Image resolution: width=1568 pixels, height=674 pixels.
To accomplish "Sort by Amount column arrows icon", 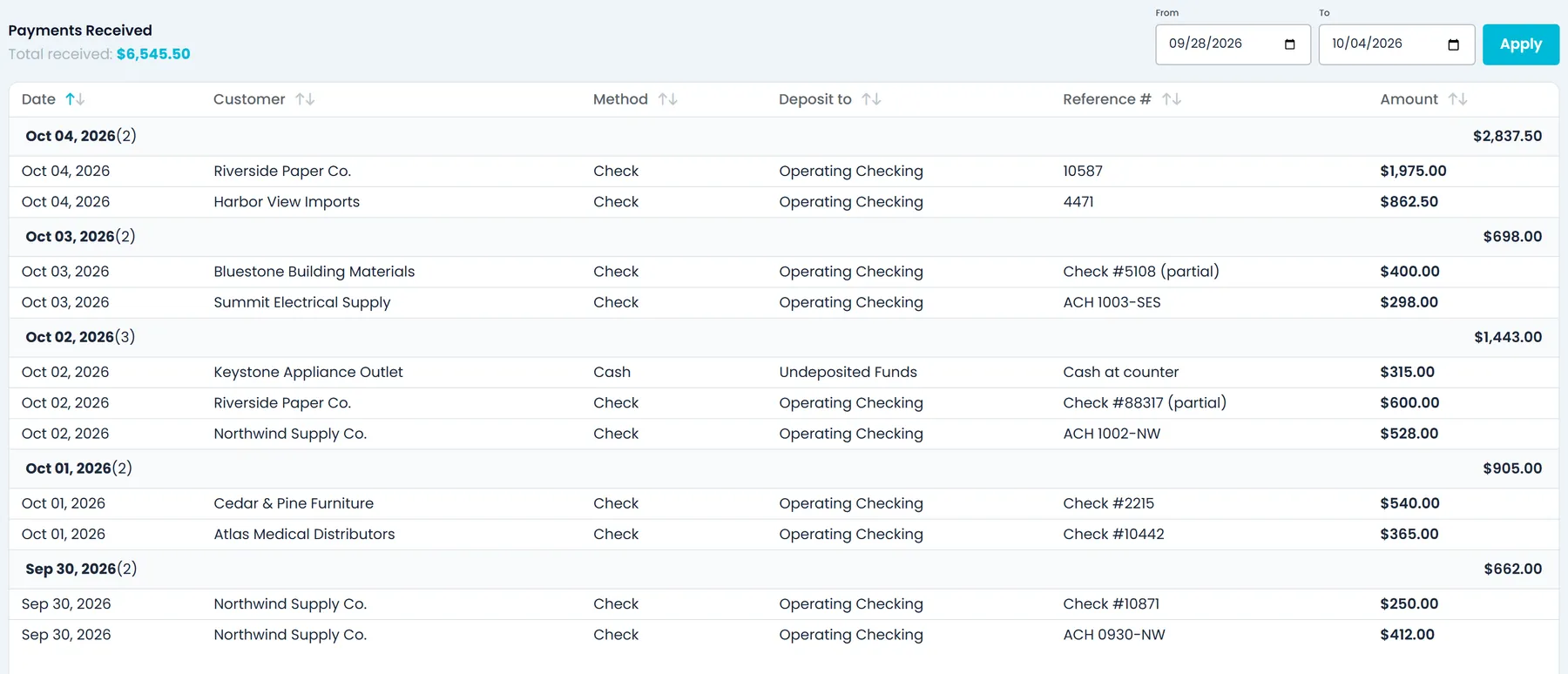I will pos(1458,99).
